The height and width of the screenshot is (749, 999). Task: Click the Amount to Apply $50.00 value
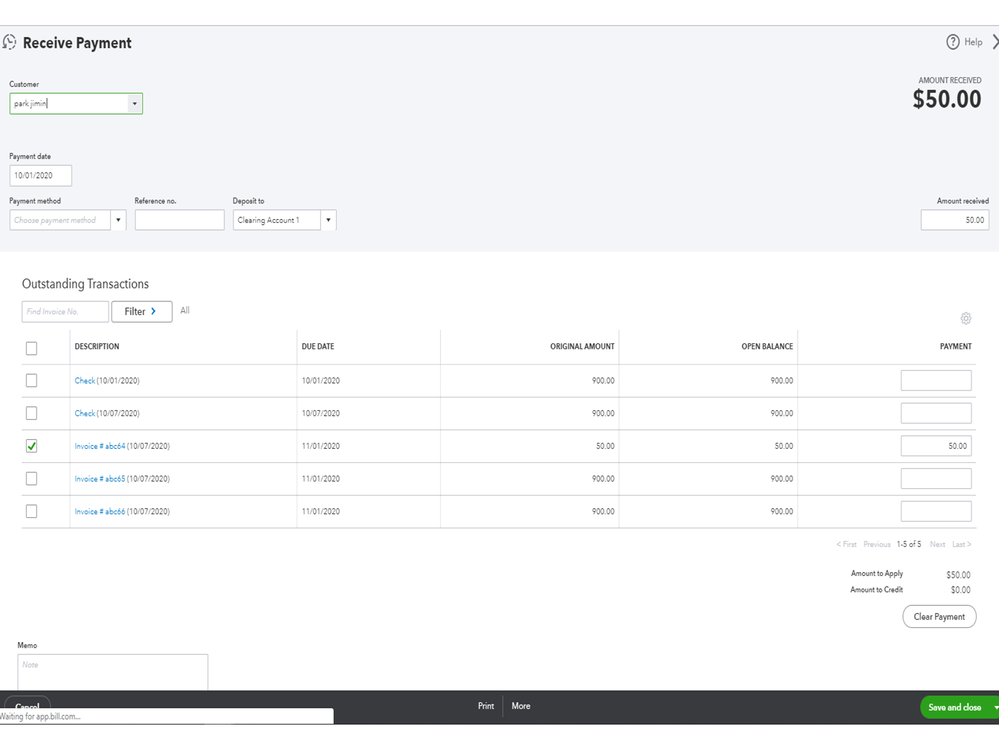[x=958, y=574]
